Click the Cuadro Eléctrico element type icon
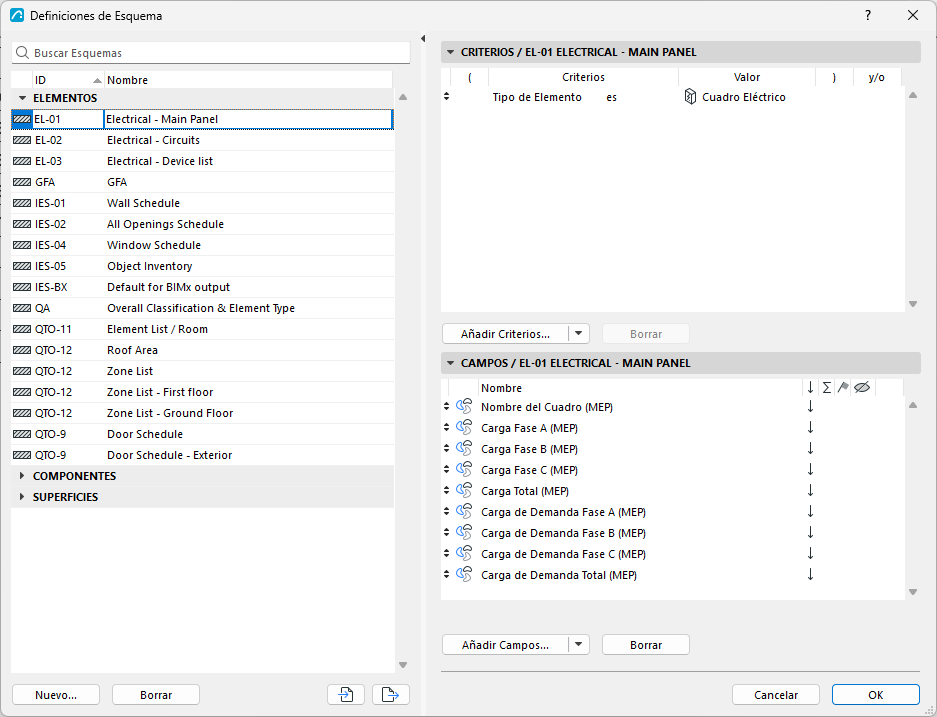The image size is (937, 717). tap(690, 97)
